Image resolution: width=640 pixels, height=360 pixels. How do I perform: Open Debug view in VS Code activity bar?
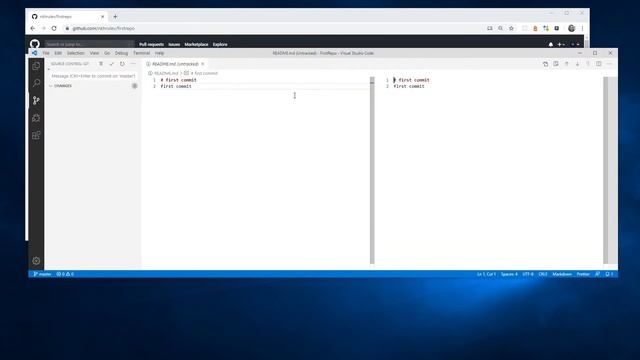[x=36, y=118]
